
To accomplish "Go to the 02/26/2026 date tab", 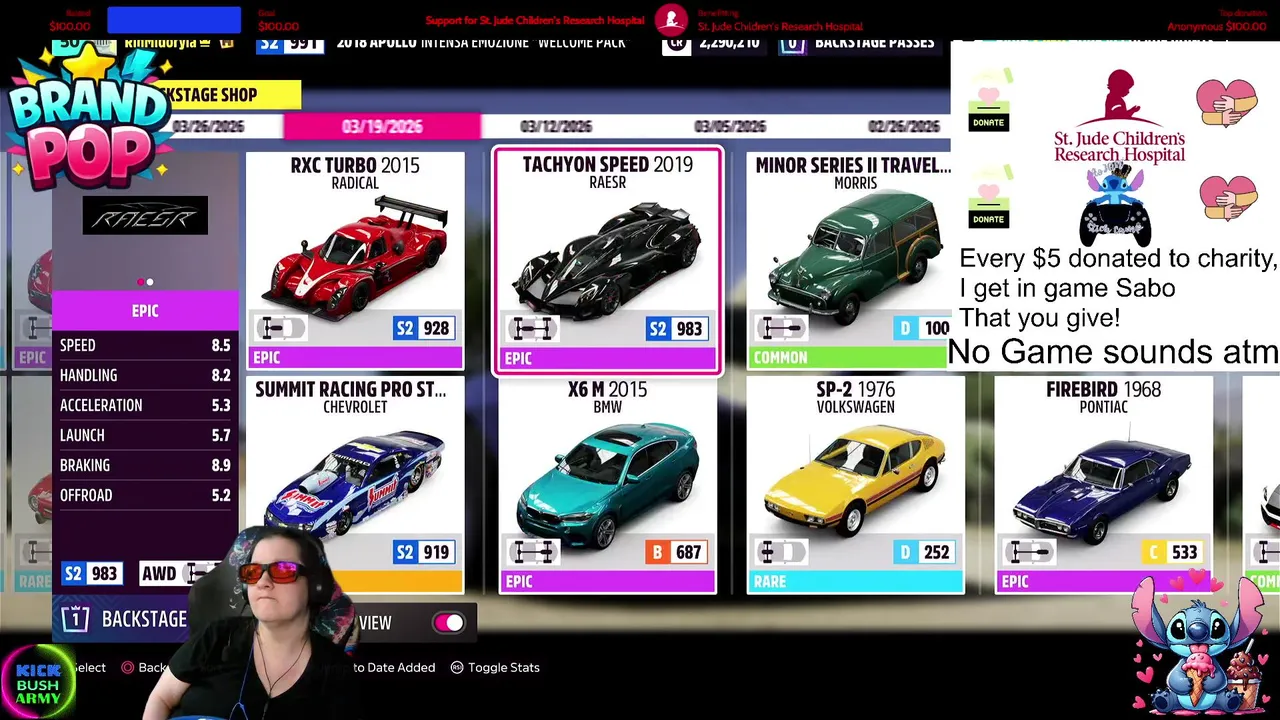I will pyautogui.click(x=904, y=126).
